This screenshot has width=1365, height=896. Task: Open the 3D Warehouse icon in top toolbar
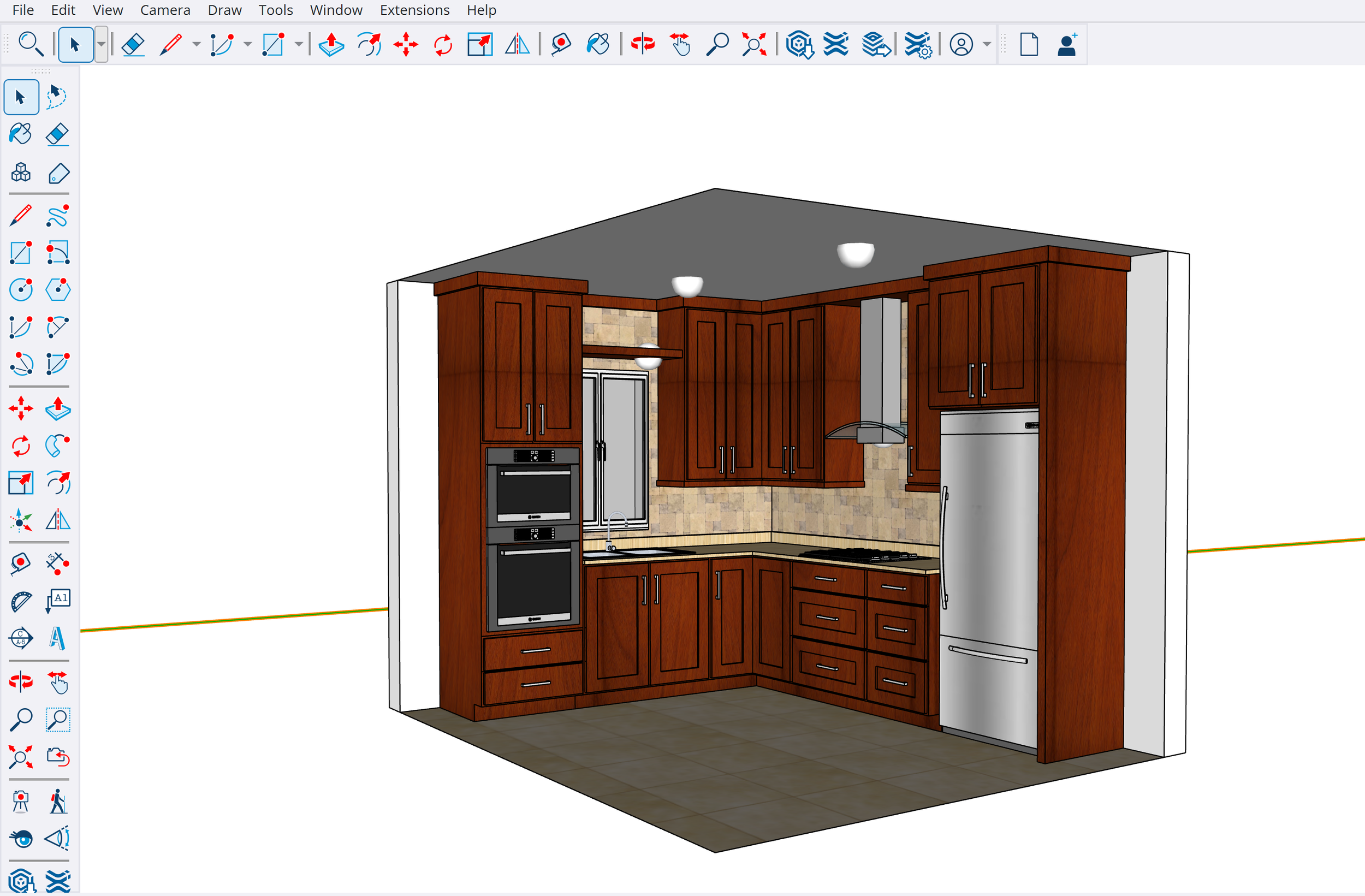(x=799, y=44)
